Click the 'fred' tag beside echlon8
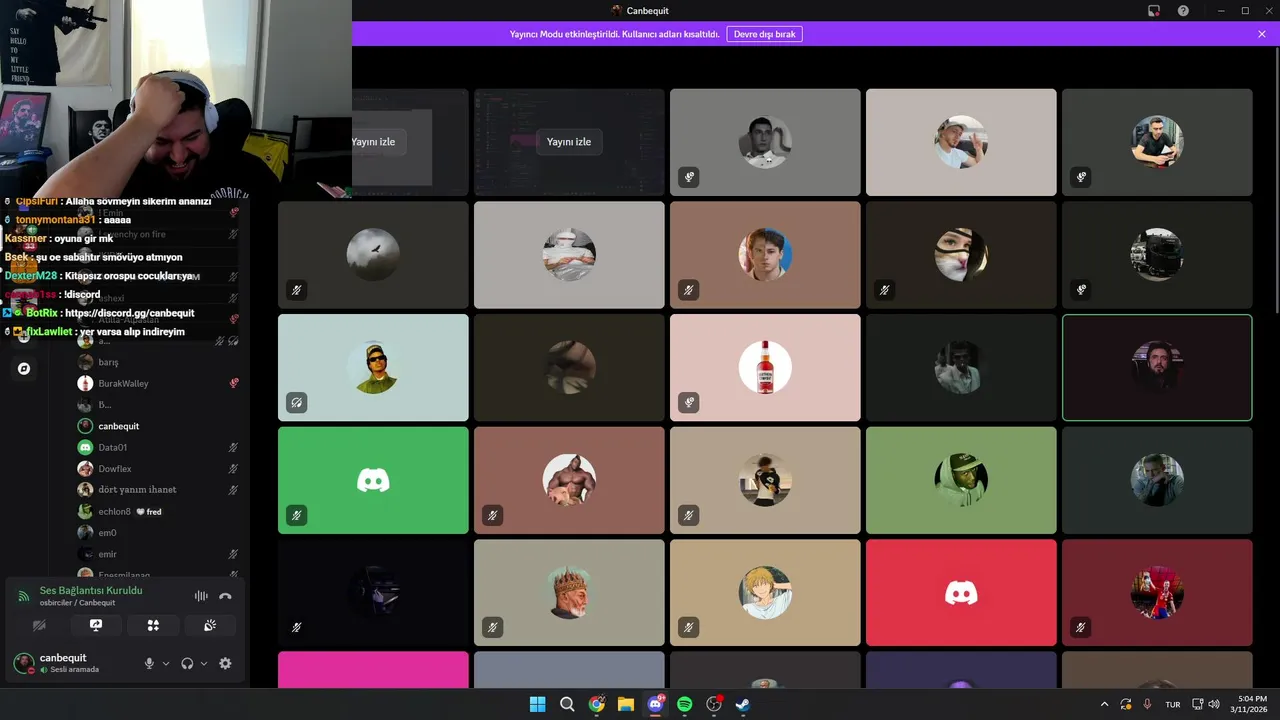Screen dimensions: 1280x720 [x=148, y=512]
